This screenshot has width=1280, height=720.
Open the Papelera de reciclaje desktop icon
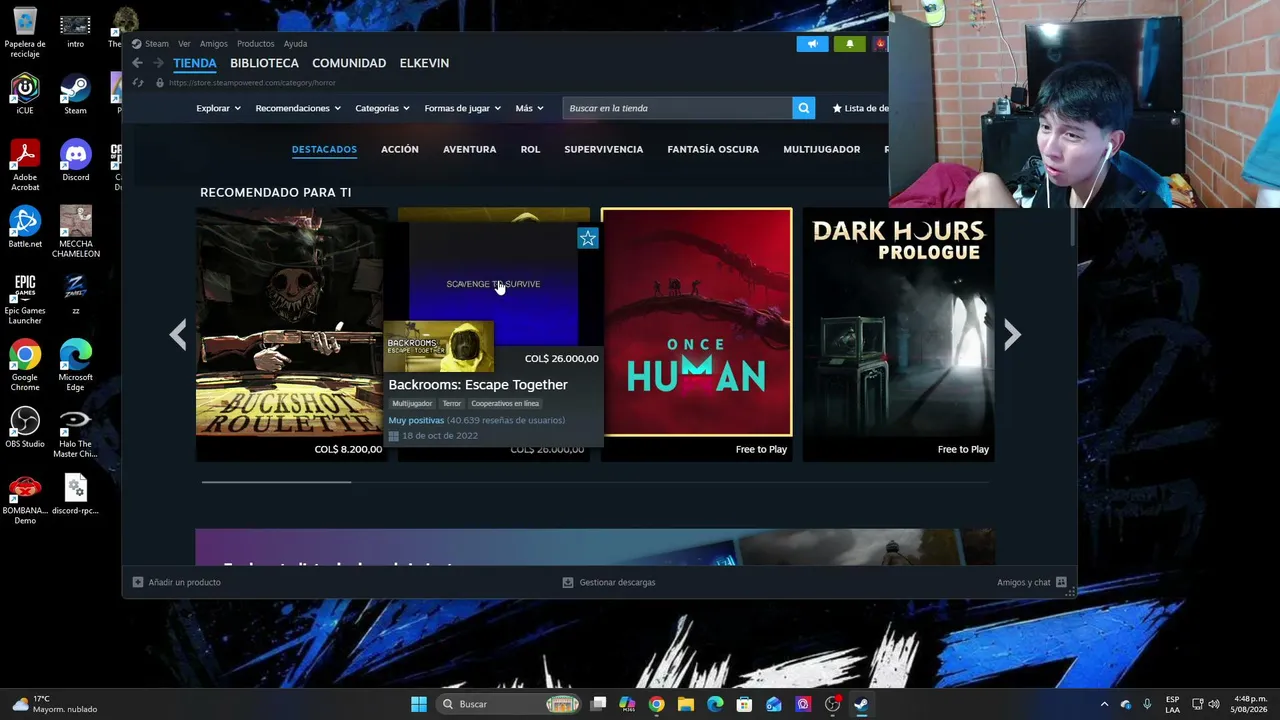pos(25,32)
